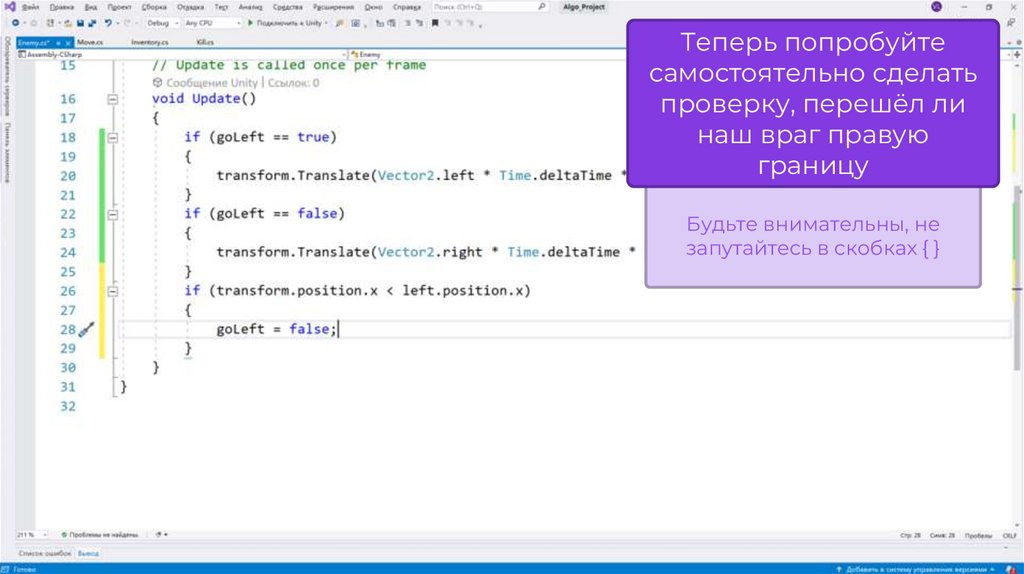Viewport: 1024px width, 574px height.
Task: Open the Assembly-CSharp project dropdown
Action: pyautogui.click(x=182, y=55)
